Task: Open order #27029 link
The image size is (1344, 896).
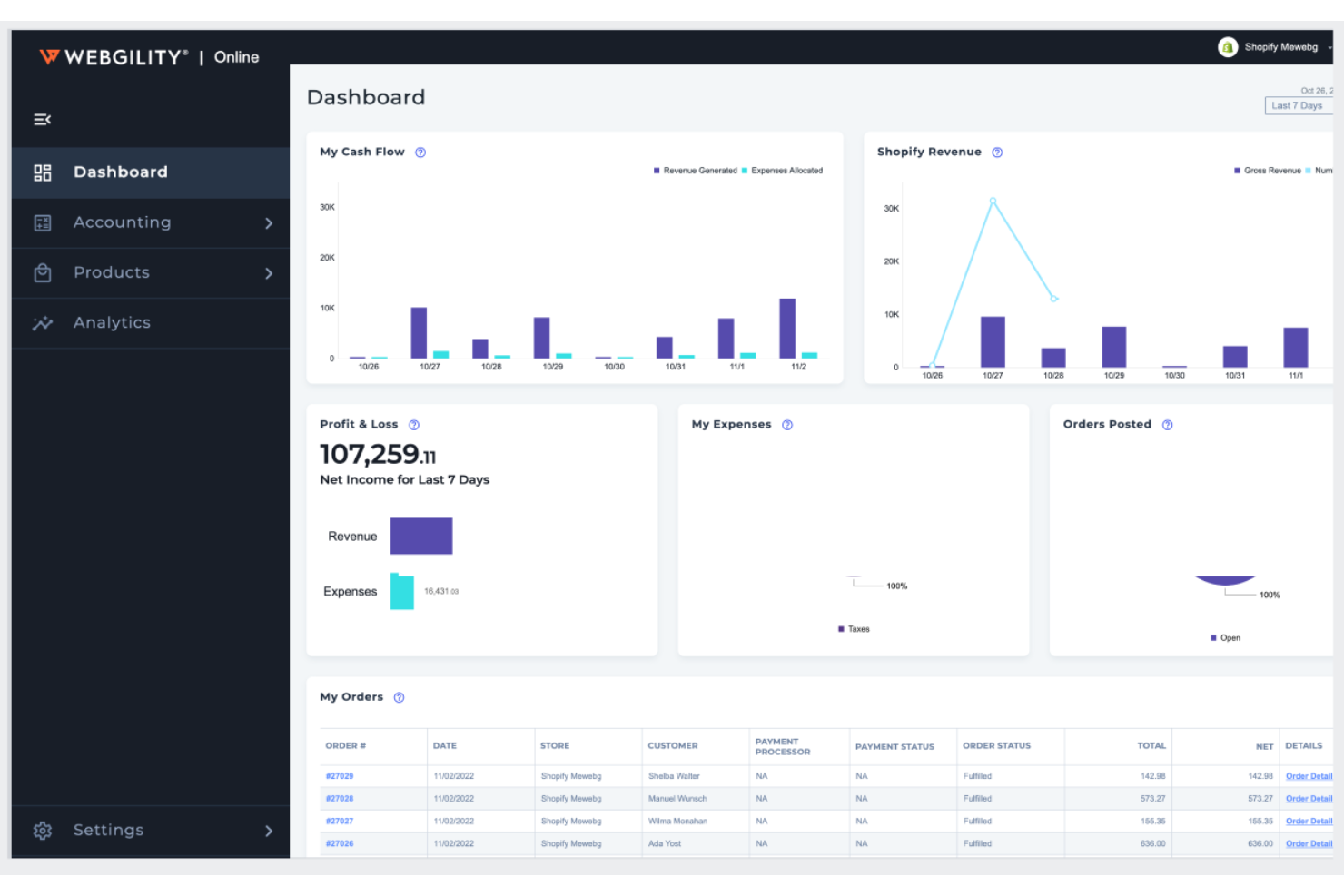Action: point(340,776)
